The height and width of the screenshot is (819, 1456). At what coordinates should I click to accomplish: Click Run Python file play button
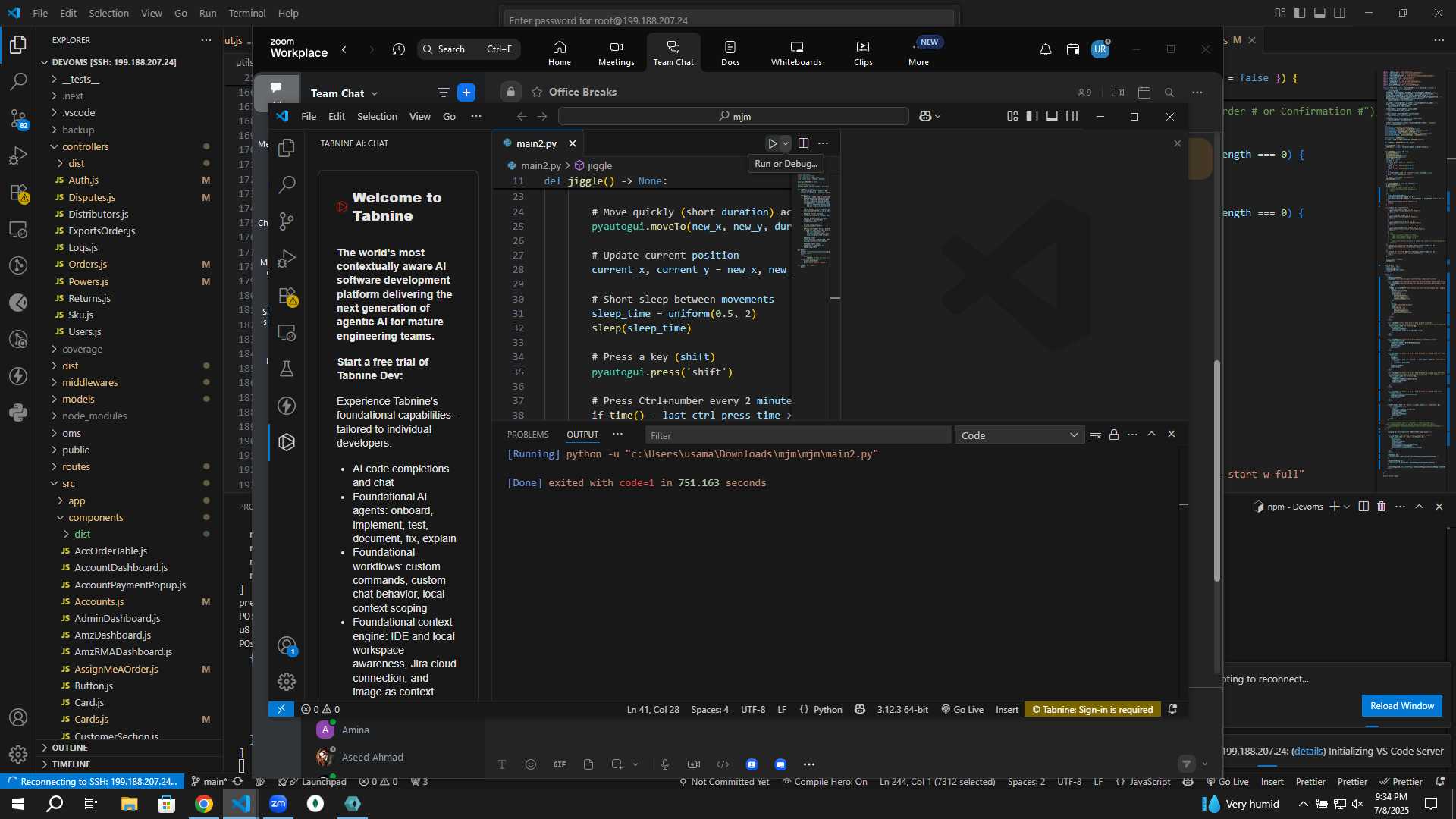pyautogui.click(x=772, y=143)
